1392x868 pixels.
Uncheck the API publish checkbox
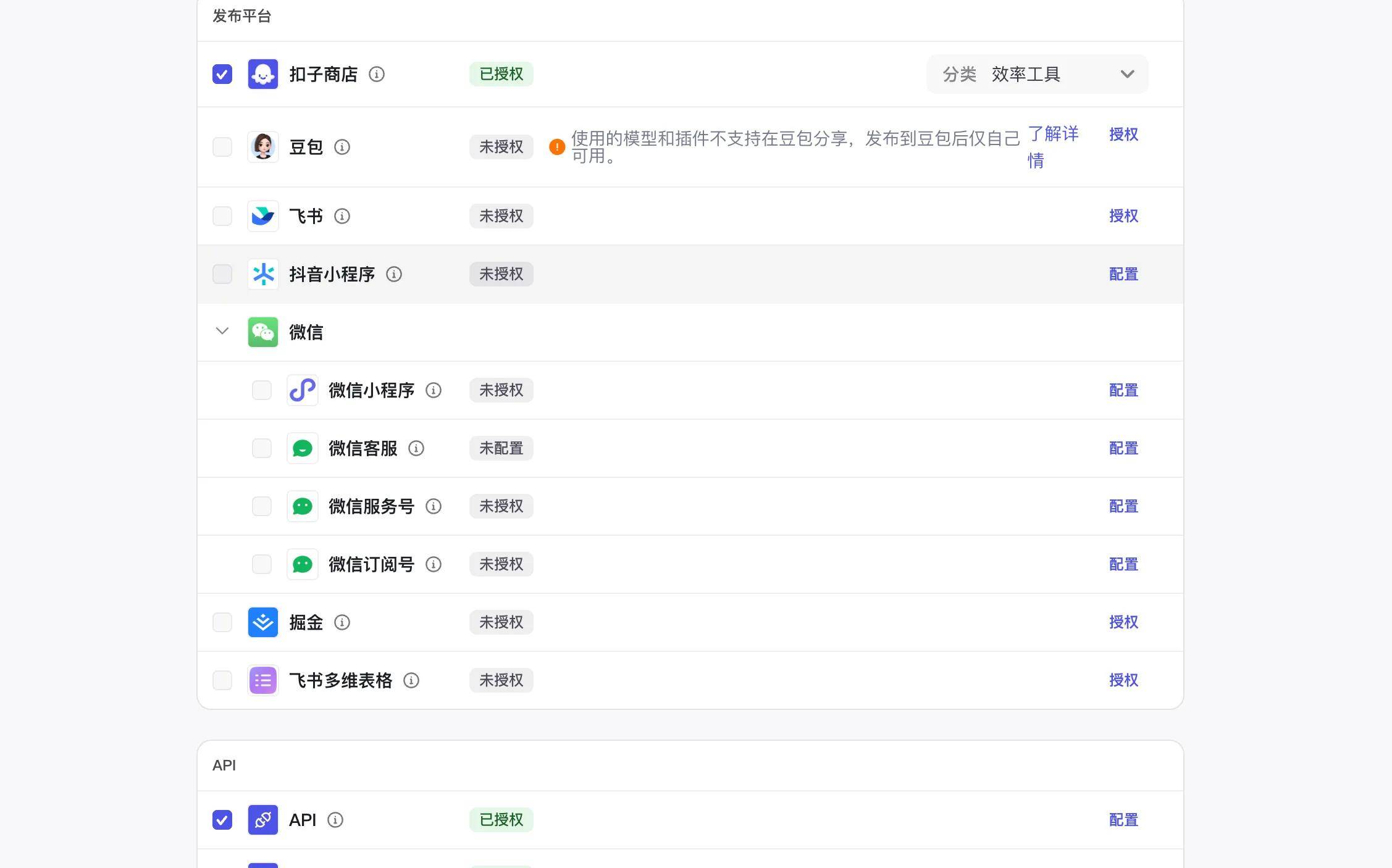click(222, 820)
